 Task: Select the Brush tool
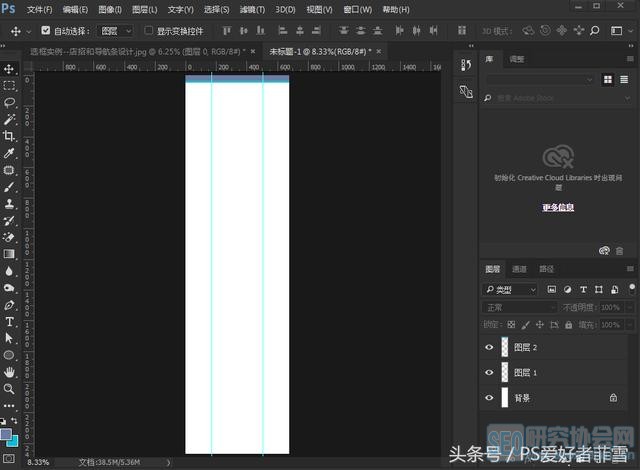[9, 187]
